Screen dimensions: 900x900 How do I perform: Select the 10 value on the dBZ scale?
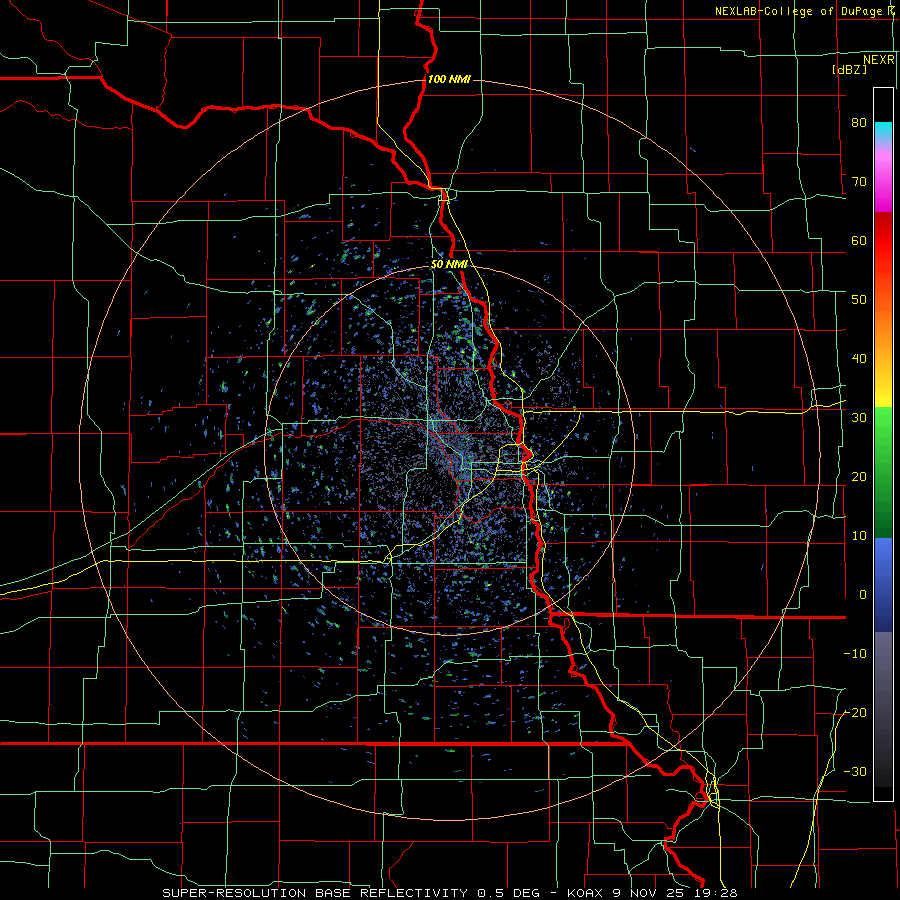tap(859, 536)
